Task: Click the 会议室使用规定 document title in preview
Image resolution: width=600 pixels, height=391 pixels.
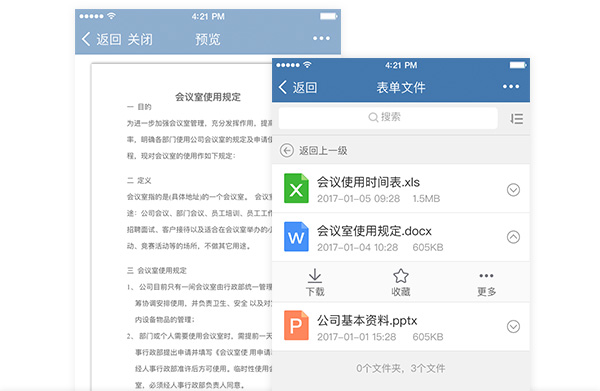Action: [x=208, y=97]
